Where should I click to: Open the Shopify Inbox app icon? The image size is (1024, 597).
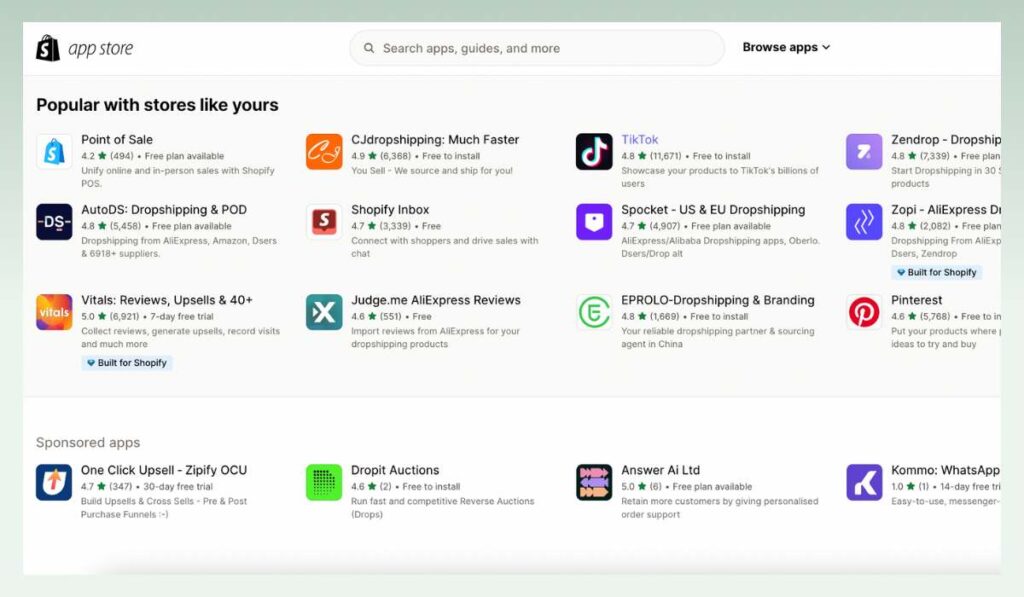(324, 221)
